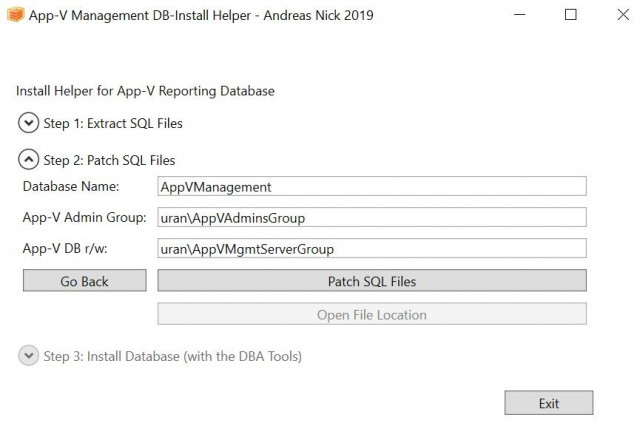Expand Step 3 Install Database chevron

[x=29, y=355]
